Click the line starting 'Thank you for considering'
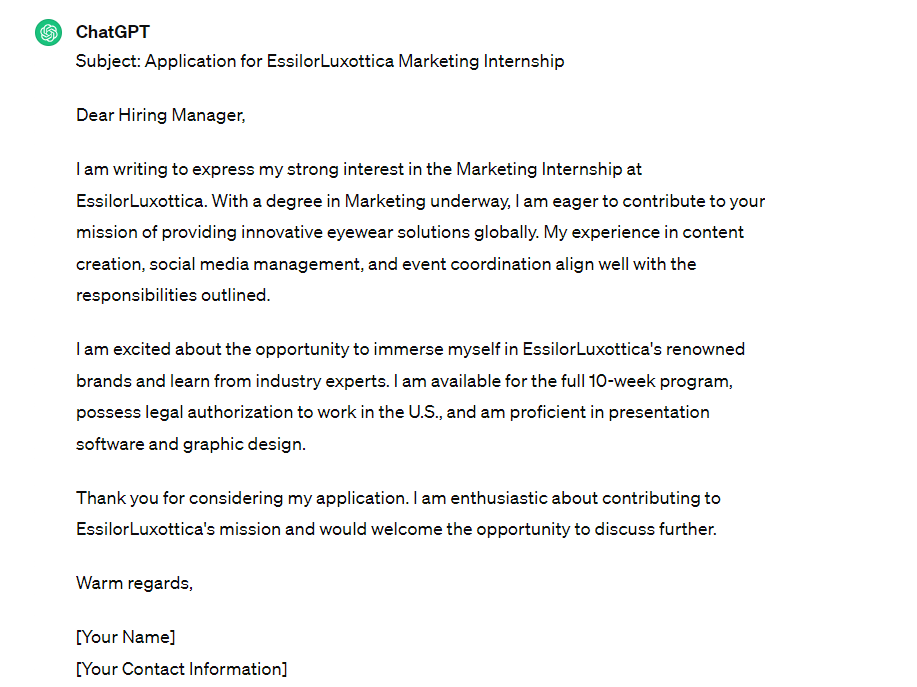The width and height of the screenshot is (917, 687). 398,498
